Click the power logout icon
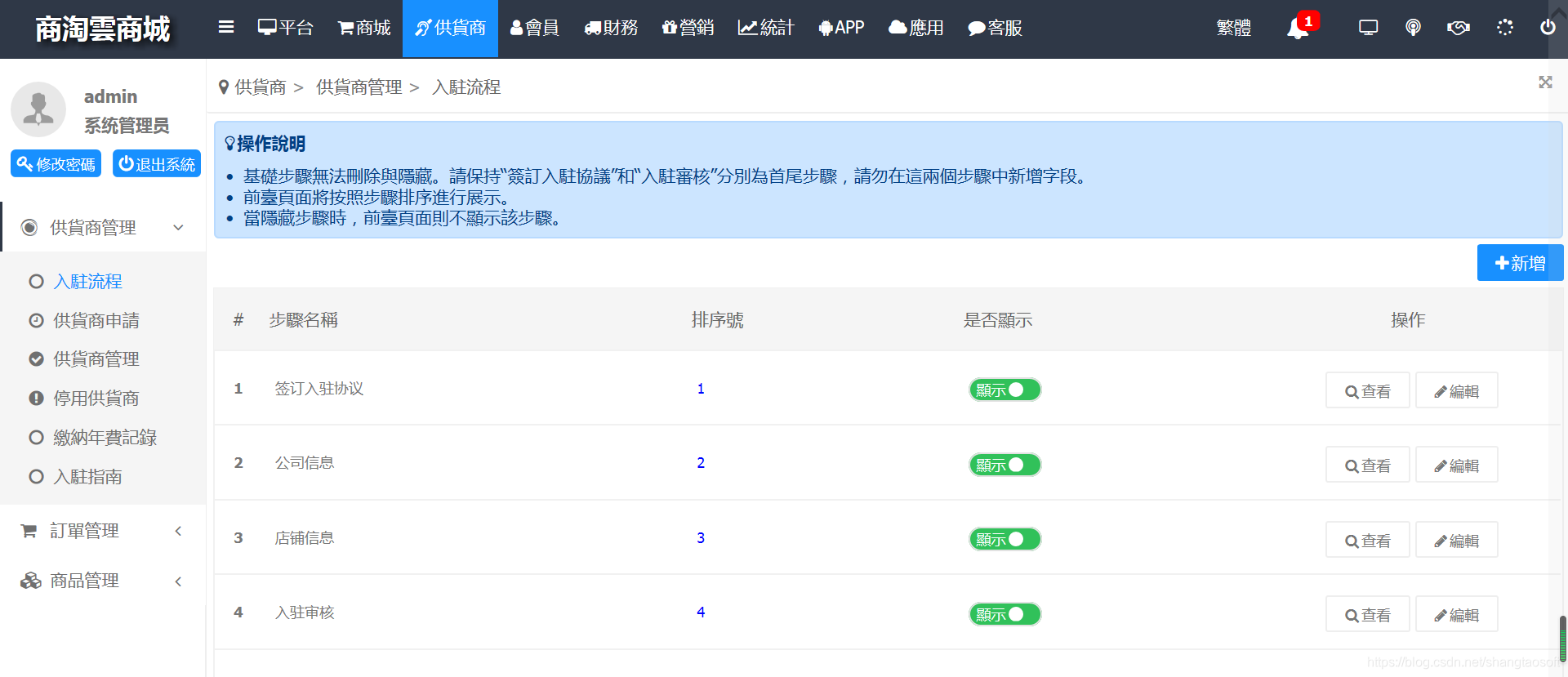Image resolution: width=1568 pixels, height=677 pixels. [1548, 27]
